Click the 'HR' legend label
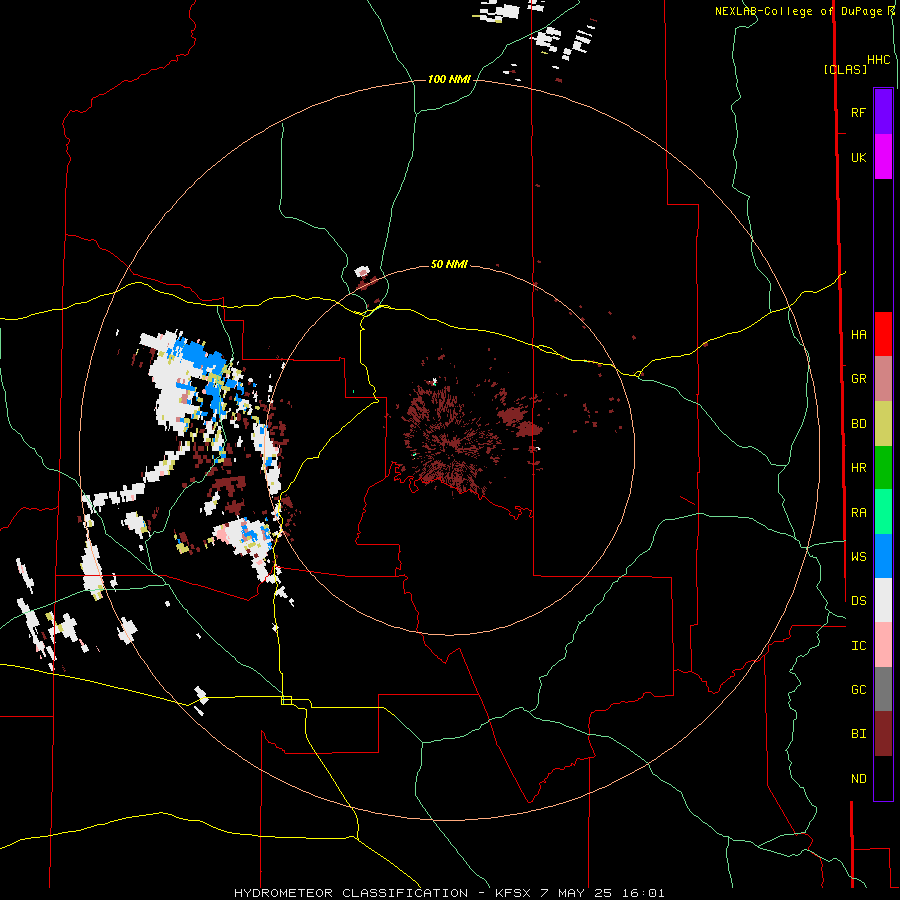The width and height of the screenshot is (900, 900). (x=858, y=468)
